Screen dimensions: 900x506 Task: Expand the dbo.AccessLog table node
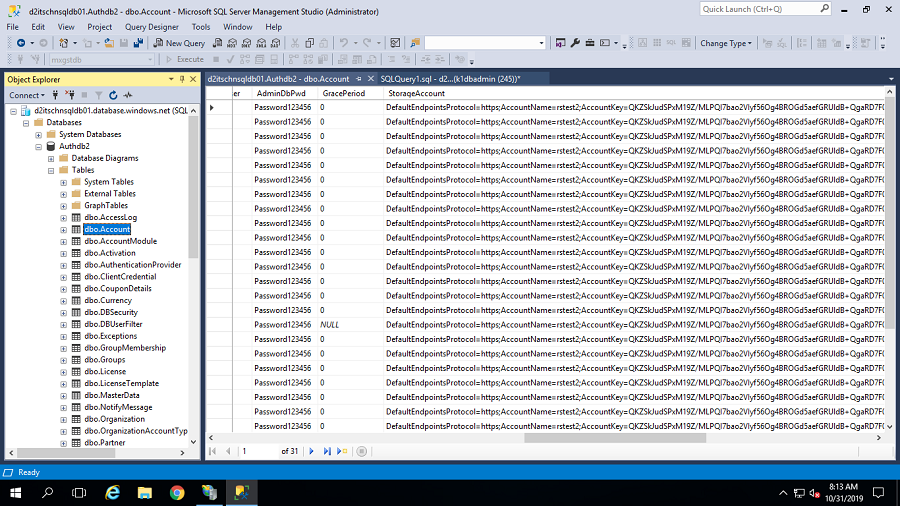64,218
